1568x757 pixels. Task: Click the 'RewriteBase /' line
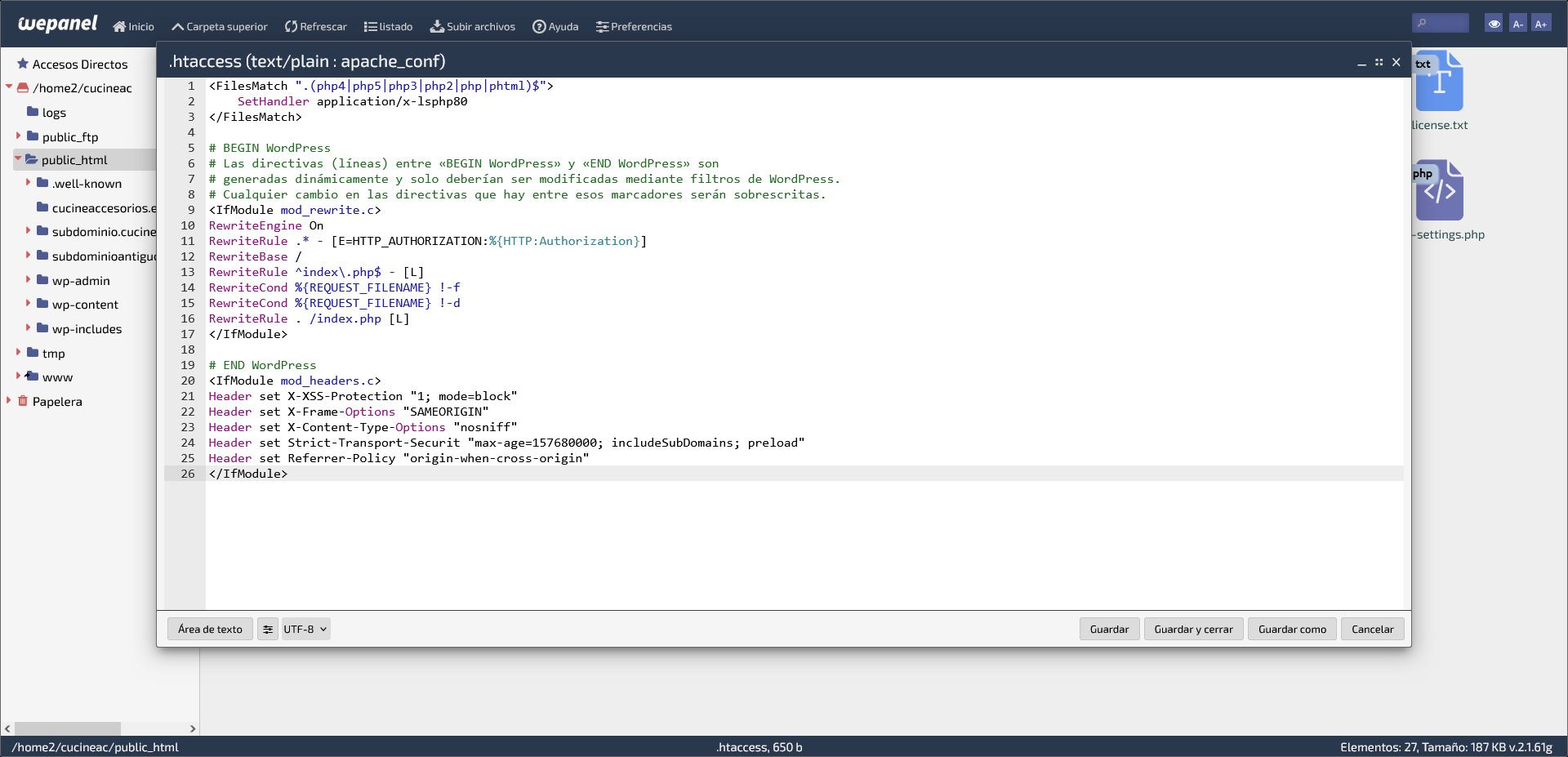255,256
